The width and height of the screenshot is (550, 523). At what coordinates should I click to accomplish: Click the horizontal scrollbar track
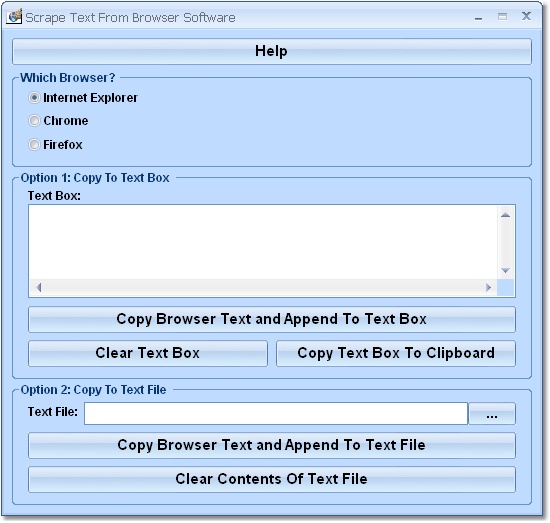pyautogui.click(x=263, y=288)
